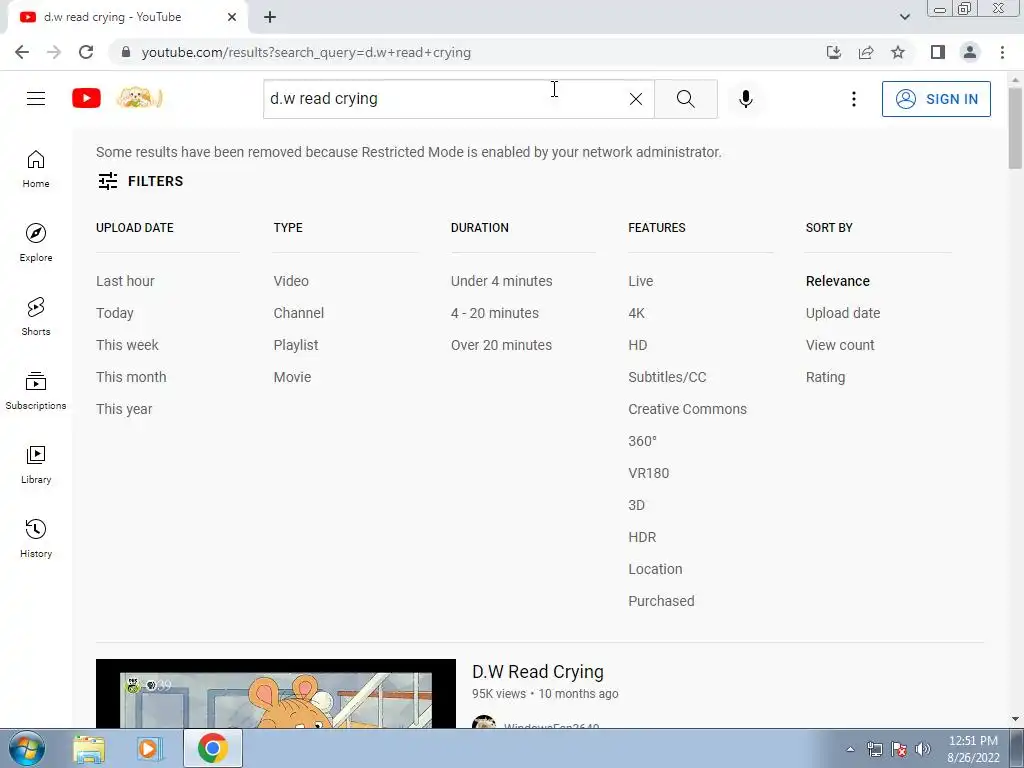Open Home in the sidebar
This screenshot has width=1024, height=768.
point(36,169)
